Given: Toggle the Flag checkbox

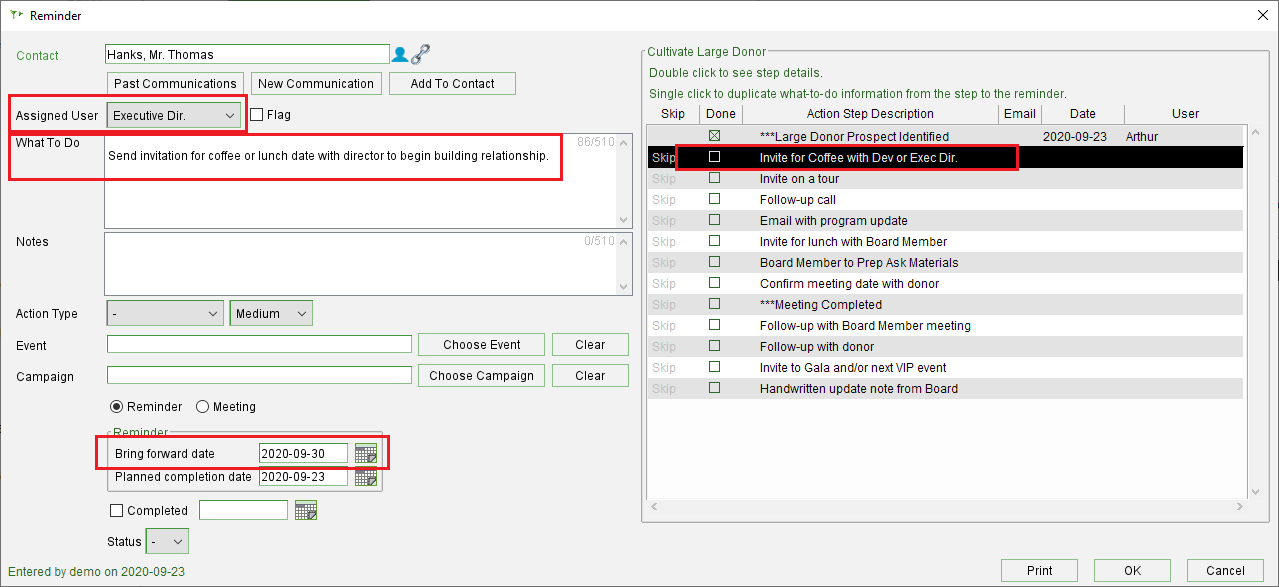Looking at the screenshot, I should tap(257, 115).
